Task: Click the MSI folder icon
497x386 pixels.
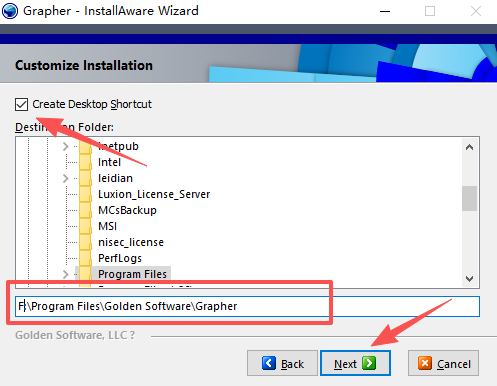Action: point(86,226)
